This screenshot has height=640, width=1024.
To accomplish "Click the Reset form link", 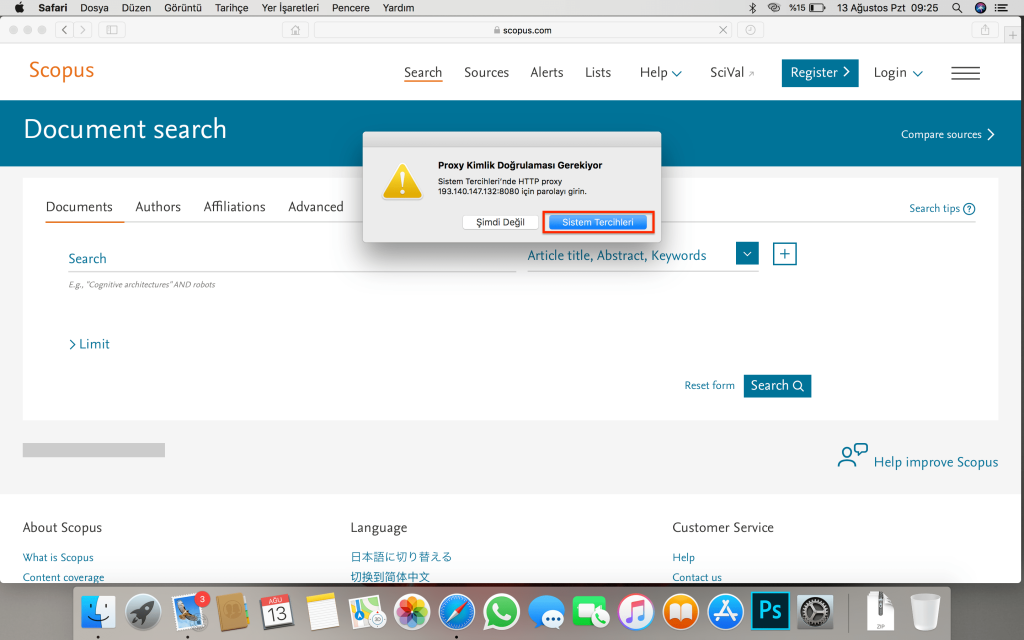I will pos(709,386).
